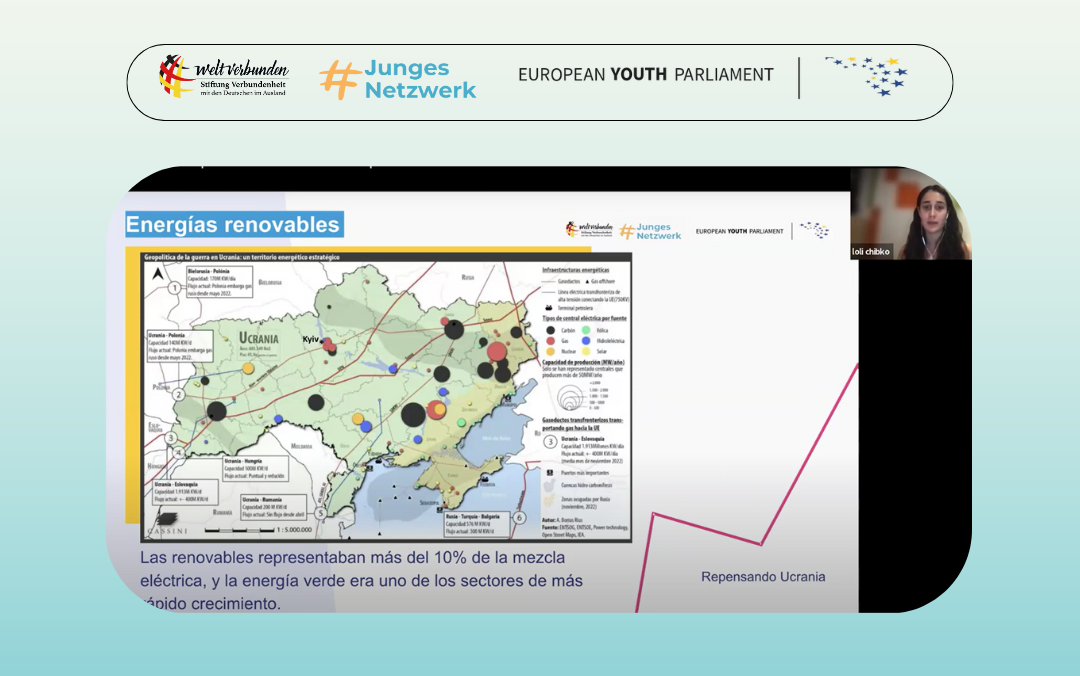1080x676 pixels.
Task: Click the Terminal petrolera icon in the legend
Action: point(549,308)
